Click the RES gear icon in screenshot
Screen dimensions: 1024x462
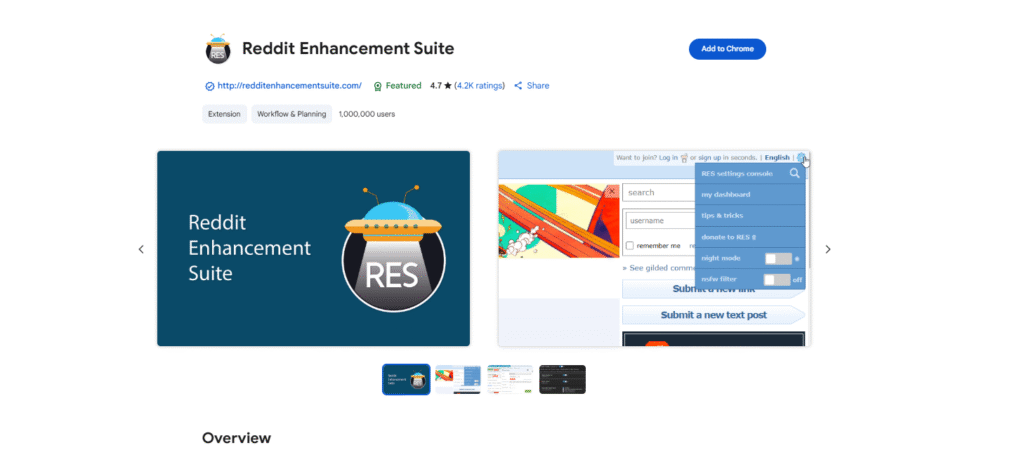[802, 158]
